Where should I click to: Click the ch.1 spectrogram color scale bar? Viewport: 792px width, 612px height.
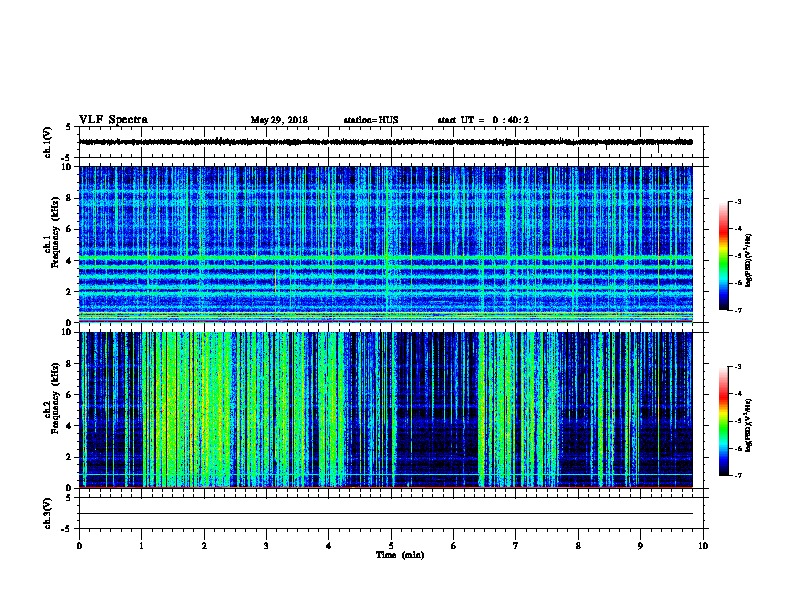click(x=724, y=256)
